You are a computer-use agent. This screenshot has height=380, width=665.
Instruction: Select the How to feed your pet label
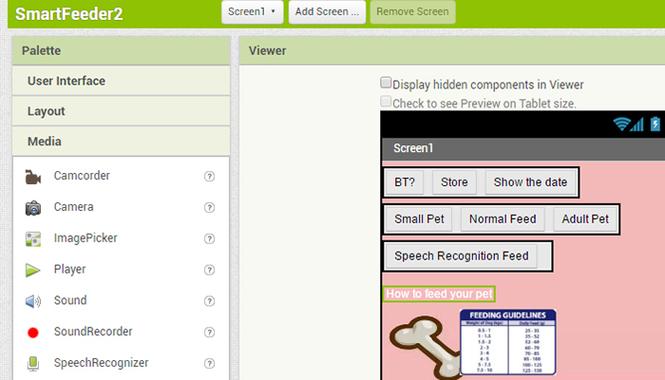439,294
